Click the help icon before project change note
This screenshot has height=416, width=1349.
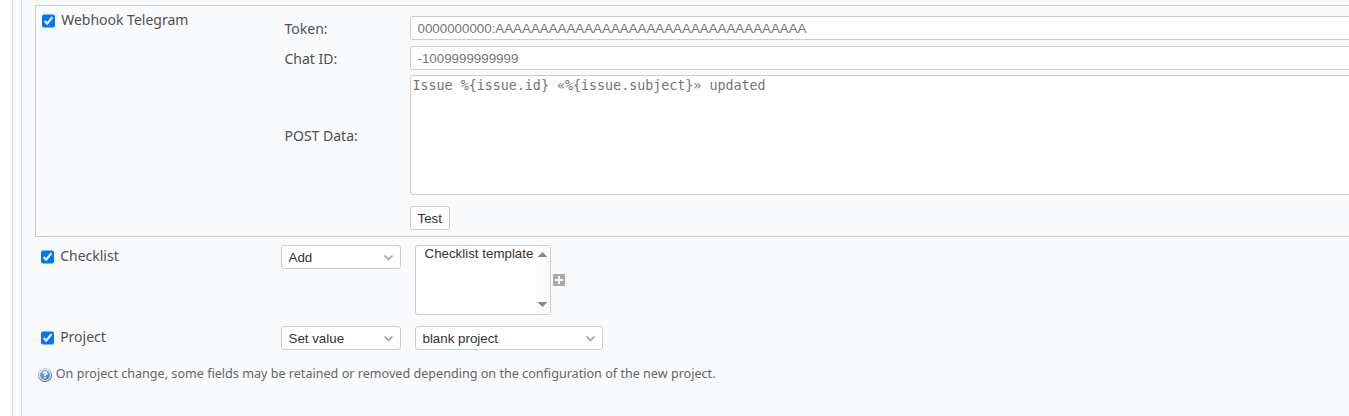pyautogui.click(x=45, y=375)
